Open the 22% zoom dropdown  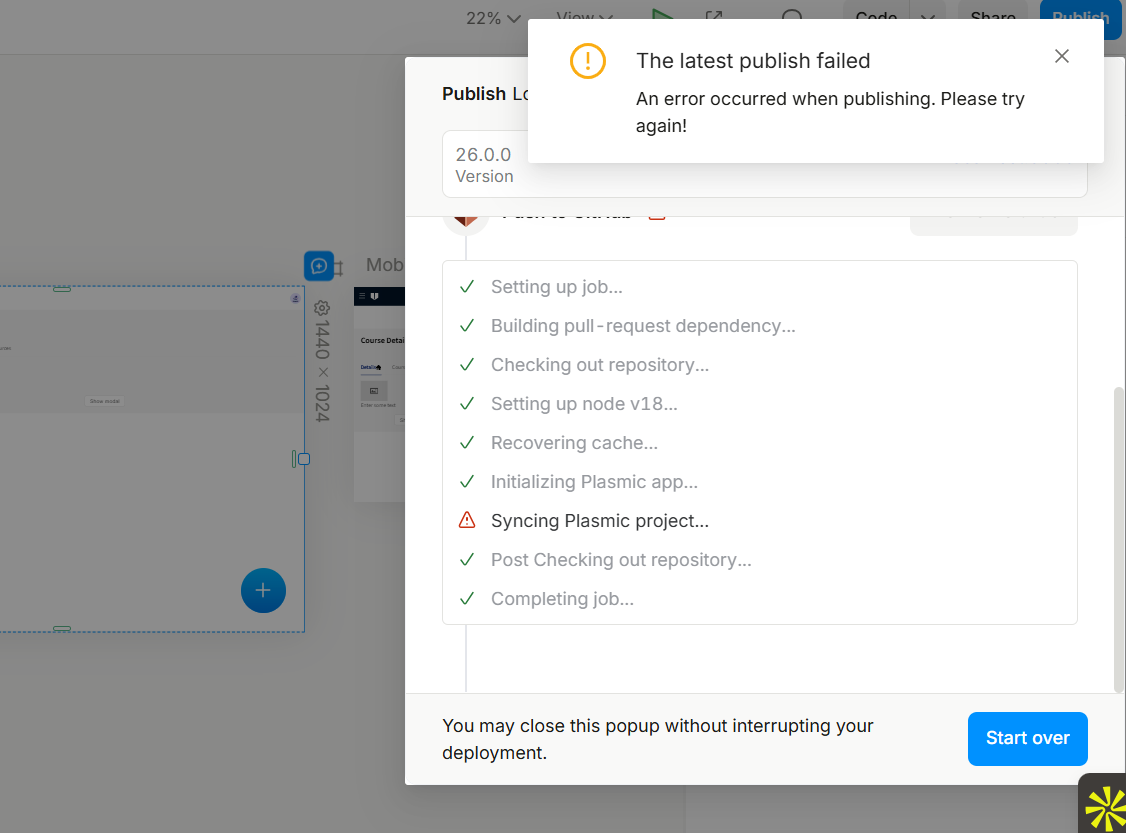[494, 18]
